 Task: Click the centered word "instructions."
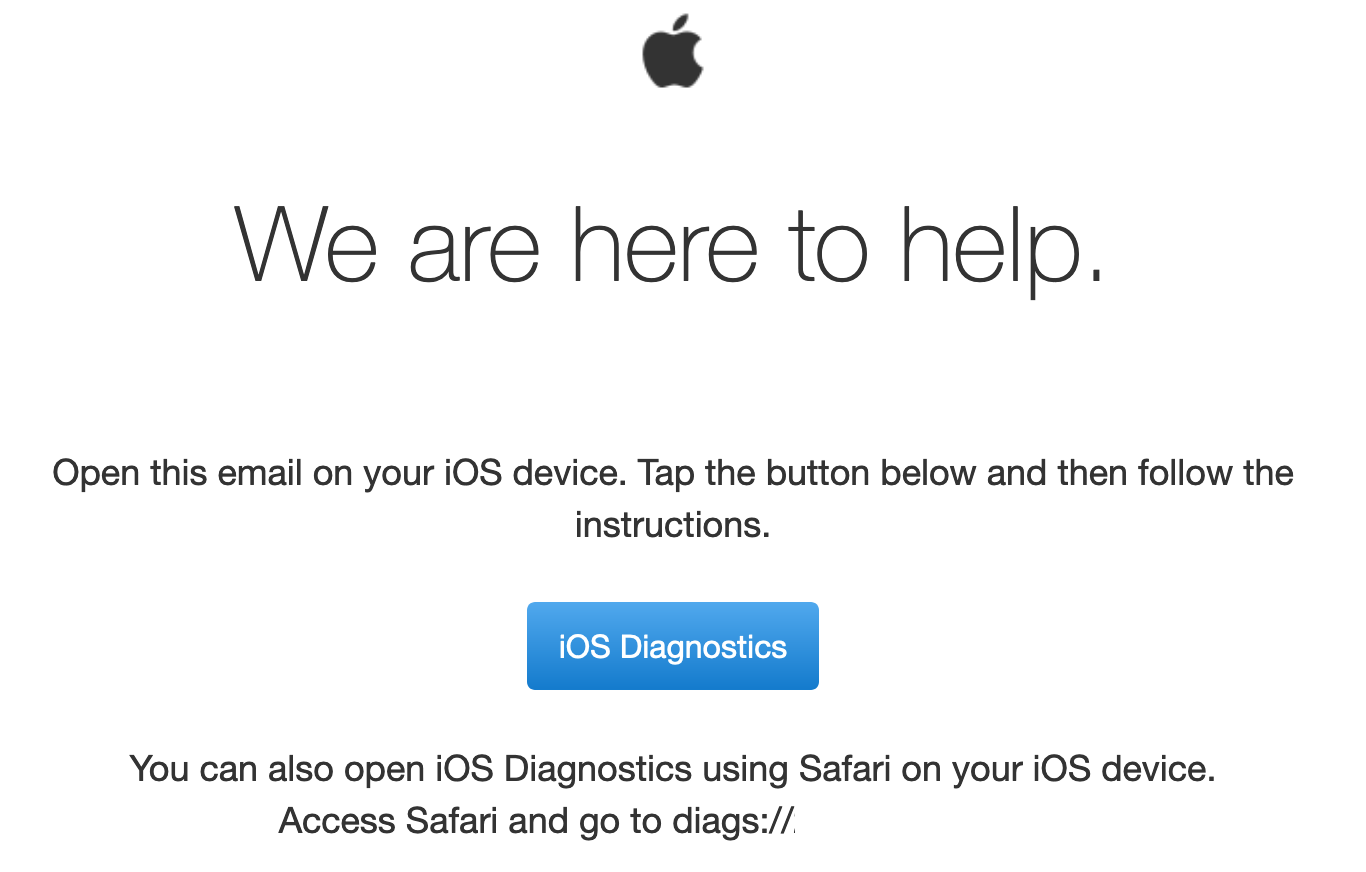coord(673,524)
